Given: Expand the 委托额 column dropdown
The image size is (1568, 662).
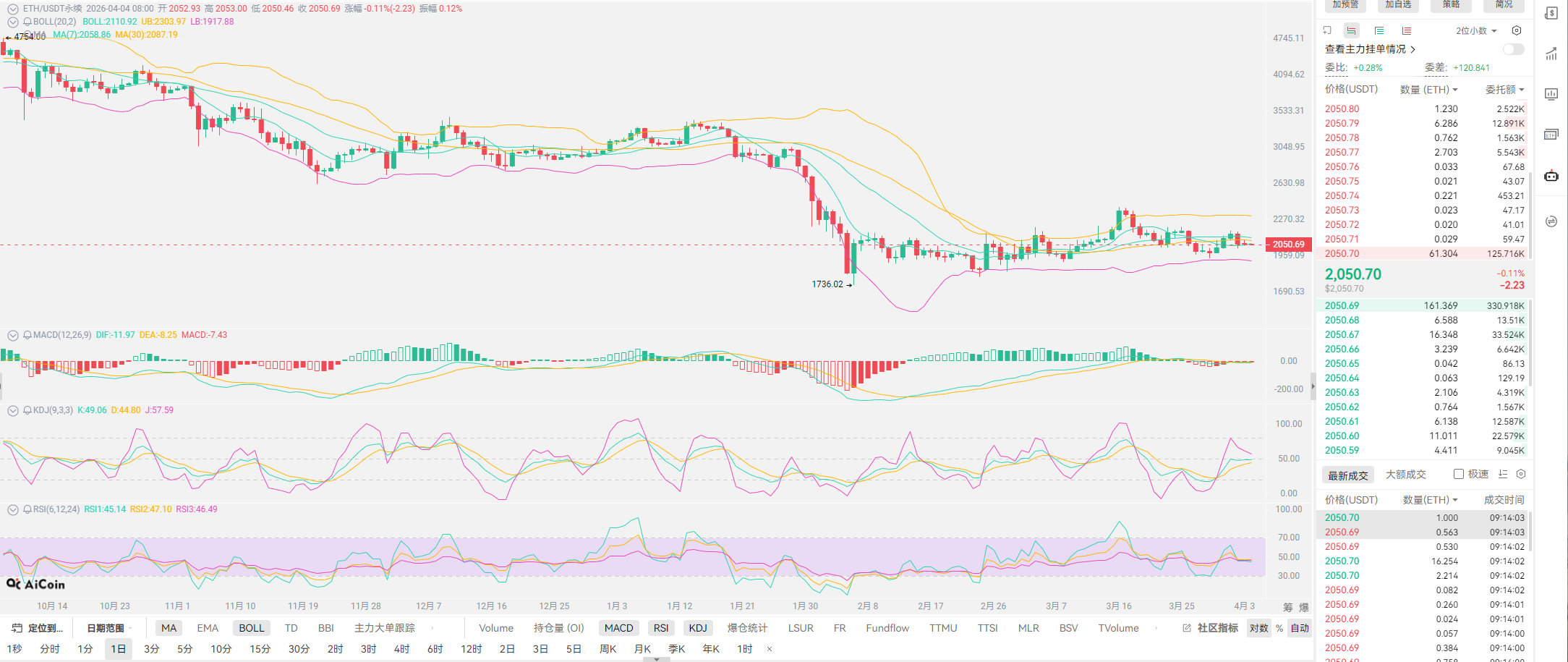Looking at the screenshot, I should pyautogui.click(x=1505, y=90).
